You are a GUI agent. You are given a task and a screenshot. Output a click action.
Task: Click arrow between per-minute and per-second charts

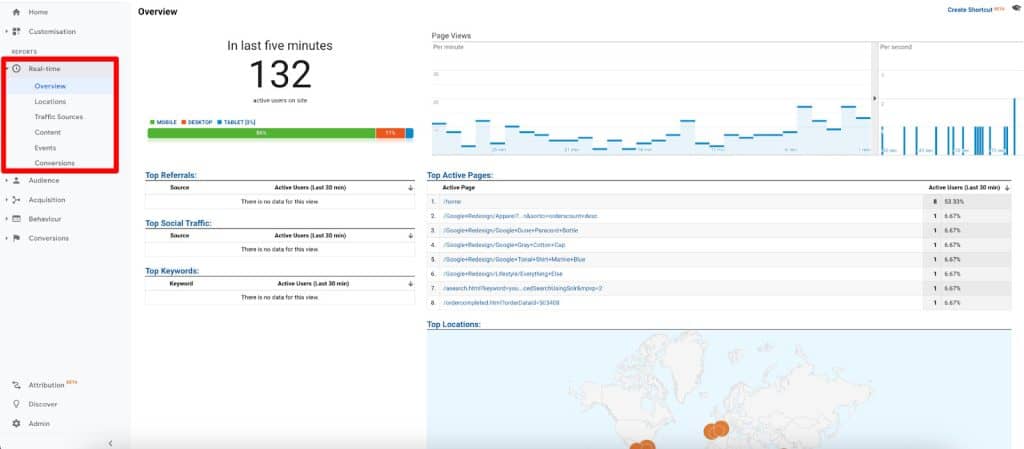pyautogui.click(x=875, y=99)
